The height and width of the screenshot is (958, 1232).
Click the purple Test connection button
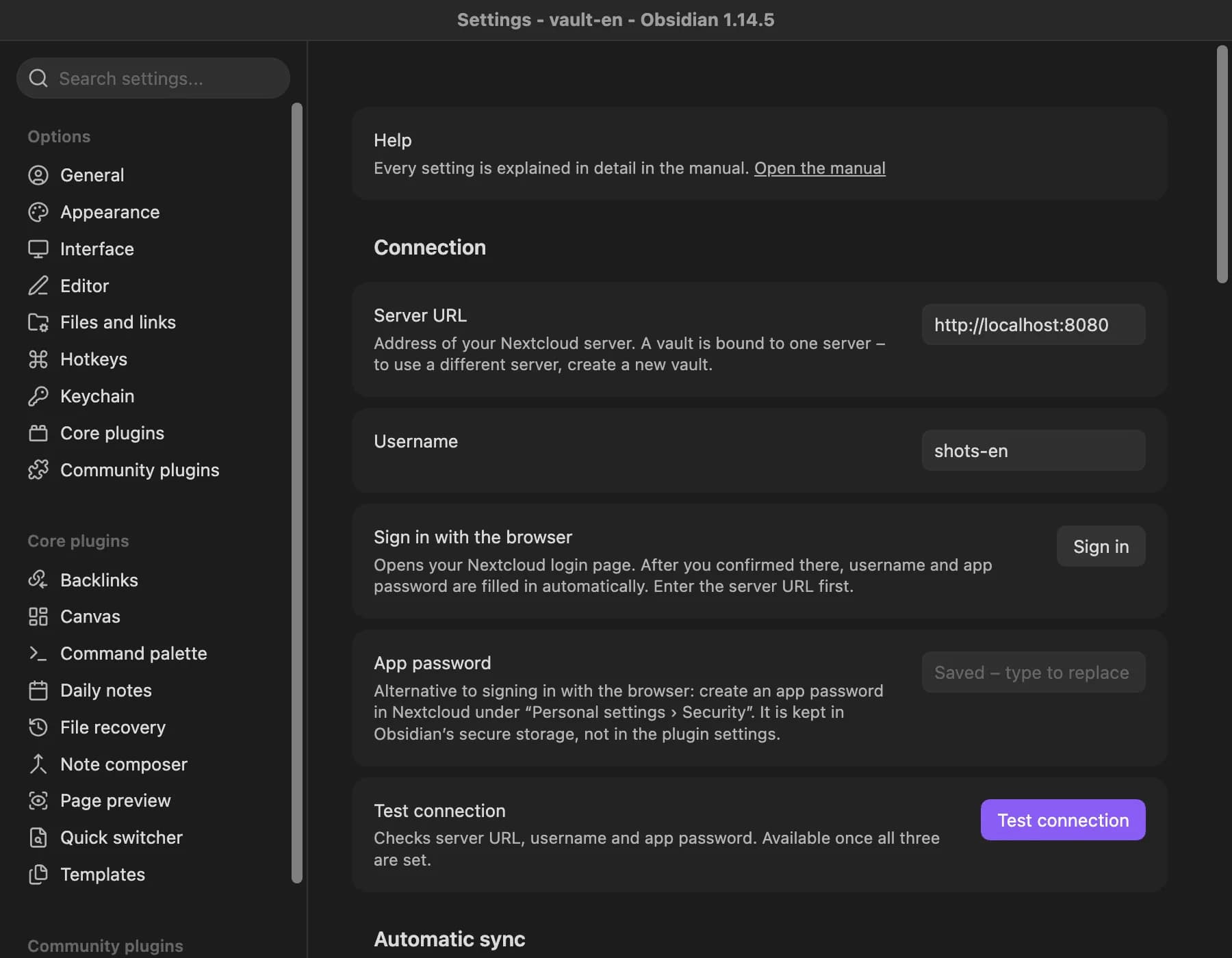point(1063,820)
